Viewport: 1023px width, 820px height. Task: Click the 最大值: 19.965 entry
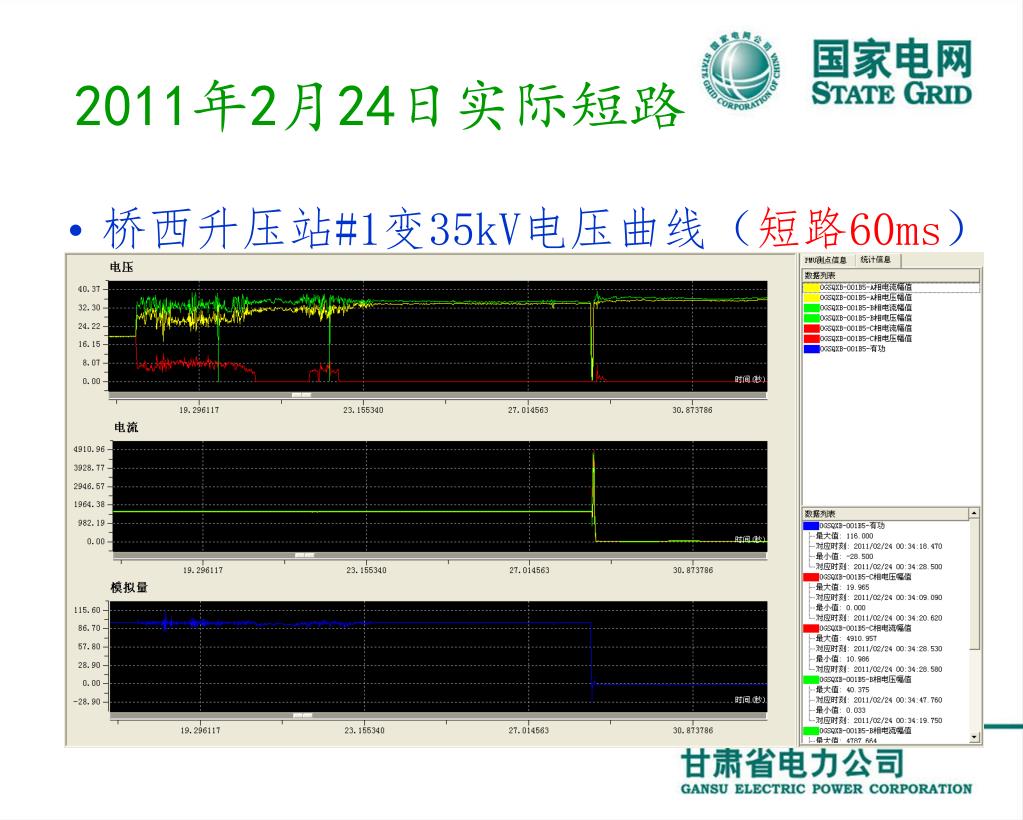[842, 587]
